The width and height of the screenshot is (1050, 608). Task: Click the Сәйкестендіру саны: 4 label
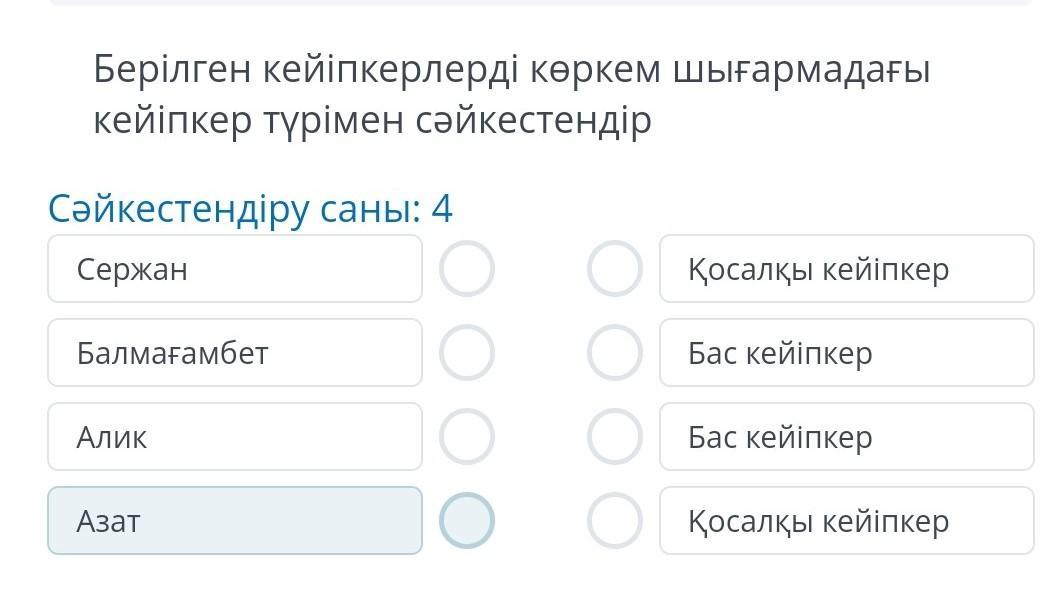click(x=250, y=209)
